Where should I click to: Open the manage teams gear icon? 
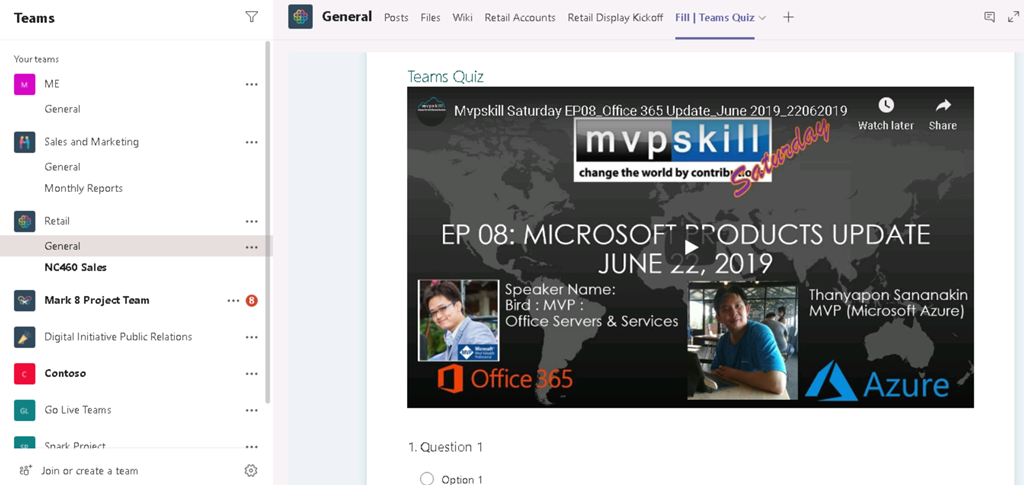click(x=251, y=471)
